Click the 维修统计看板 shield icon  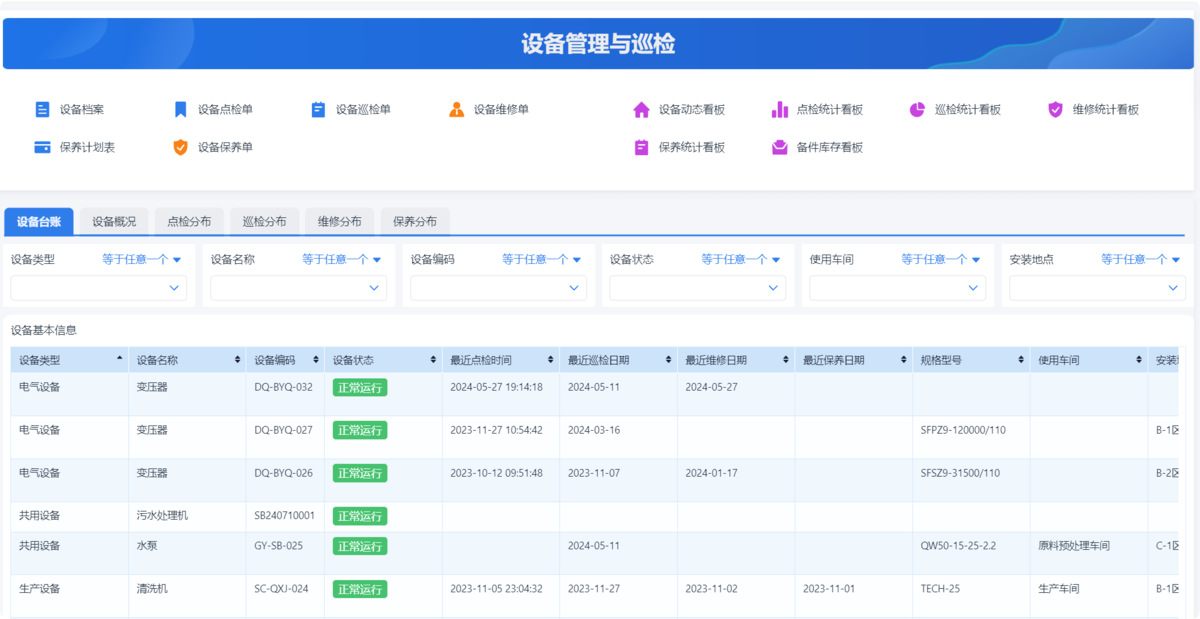point(1055,110)
